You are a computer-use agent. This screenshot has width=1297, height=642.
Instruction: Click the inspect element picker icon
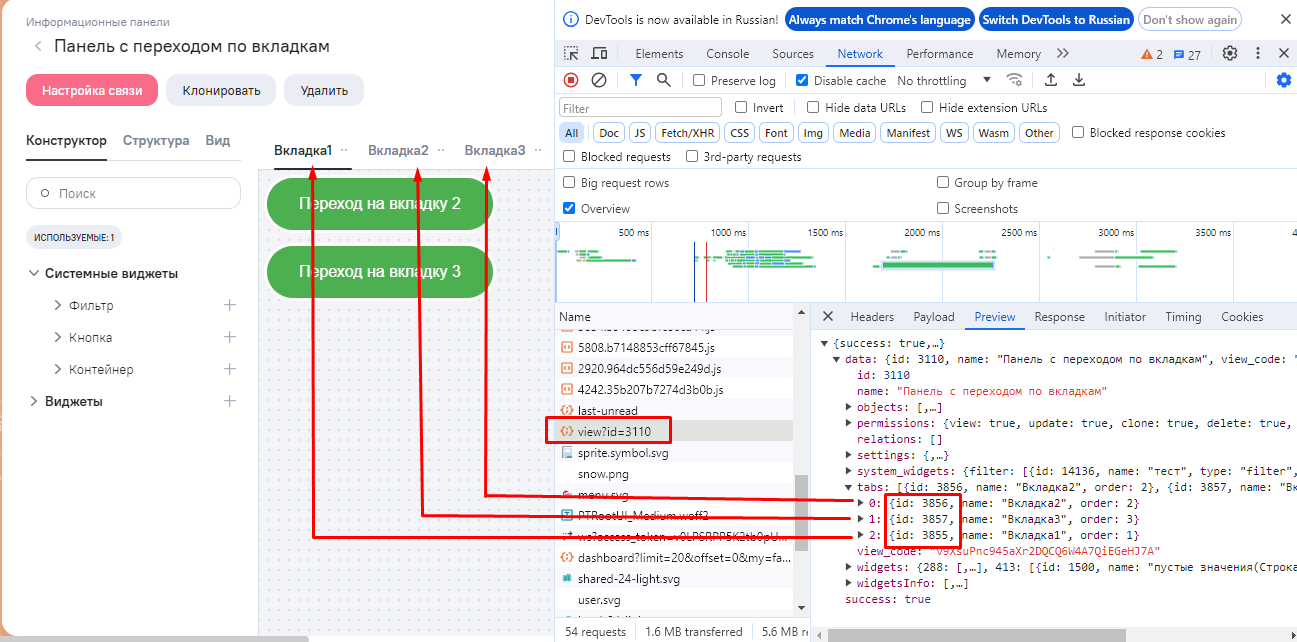[x=571, y=54]
